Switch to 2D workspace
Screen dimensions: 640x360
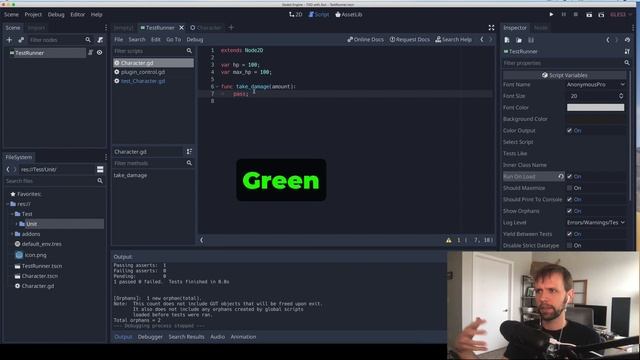296,14
